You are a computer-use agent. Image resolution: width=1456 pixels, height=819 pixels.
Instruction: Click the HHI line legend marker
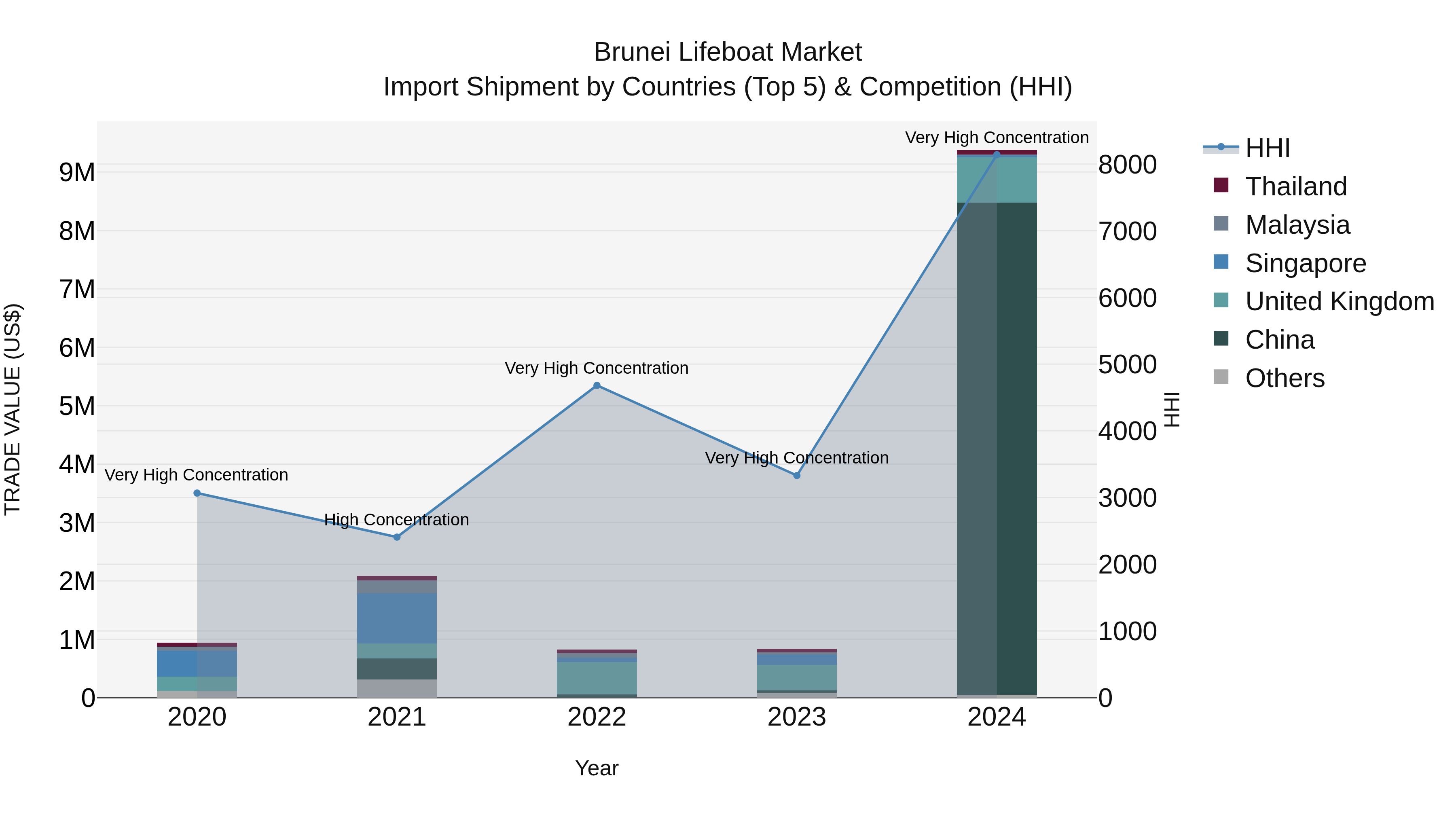[x=1221, y=148]
